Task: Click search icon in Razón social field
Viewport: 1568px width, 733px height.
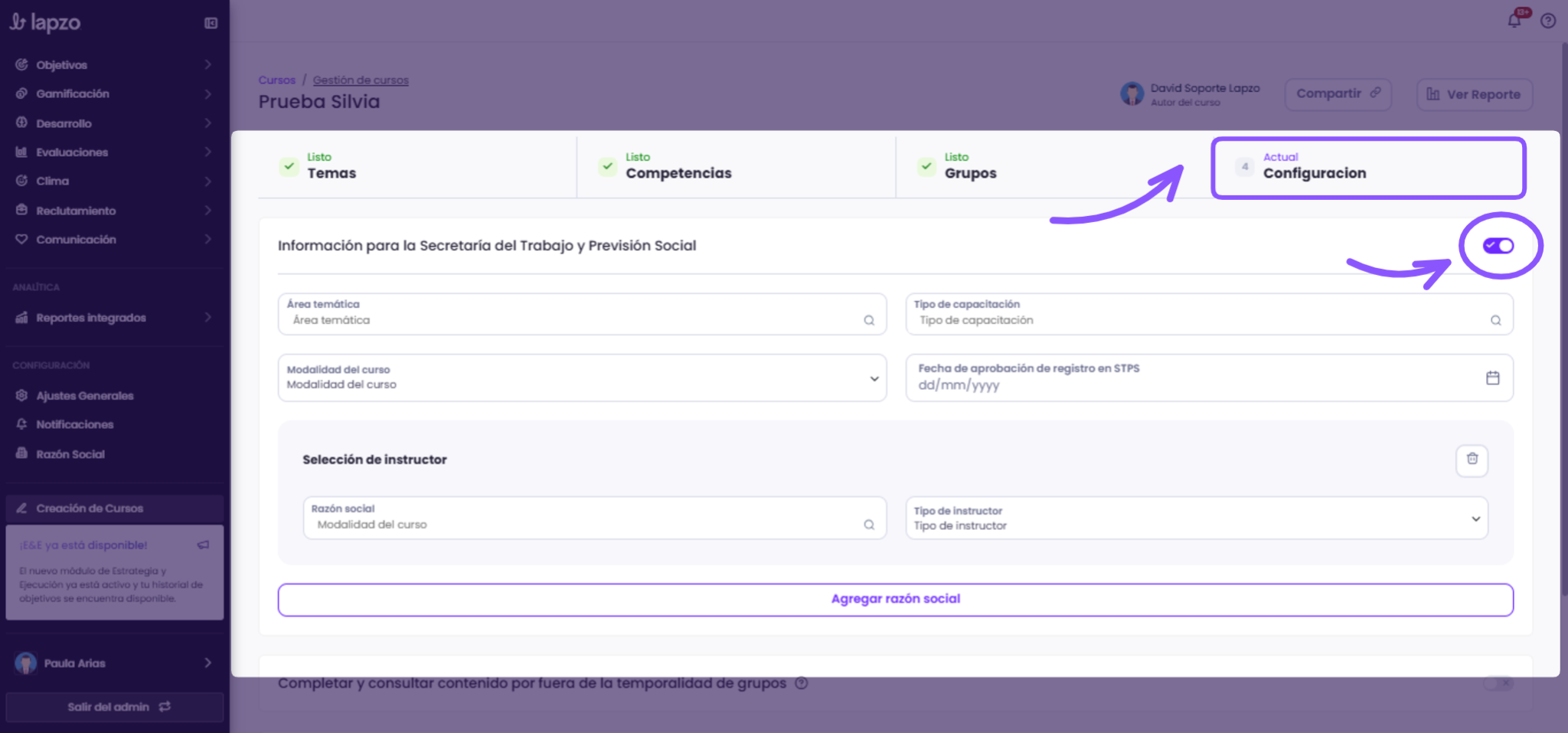Action: coord(869,525)
